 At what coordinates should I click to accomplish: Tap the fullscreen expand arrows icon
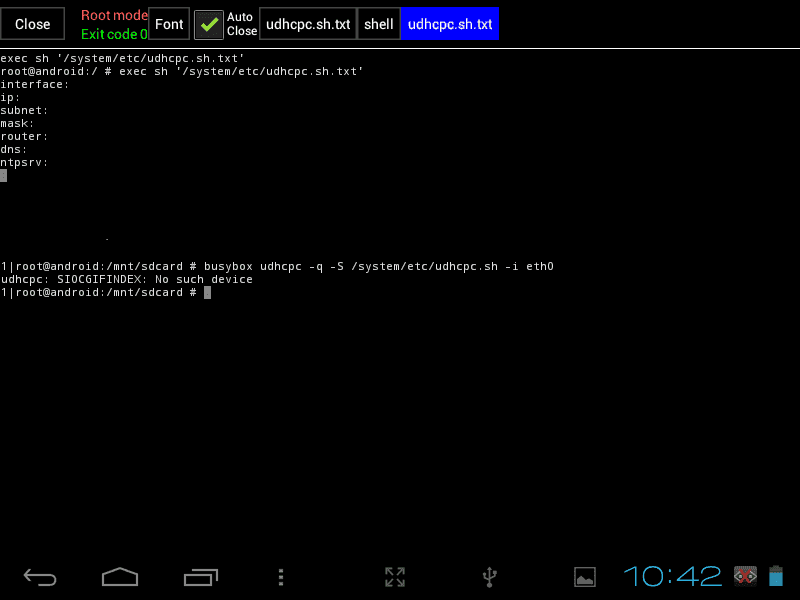click(x=395, y=577)
